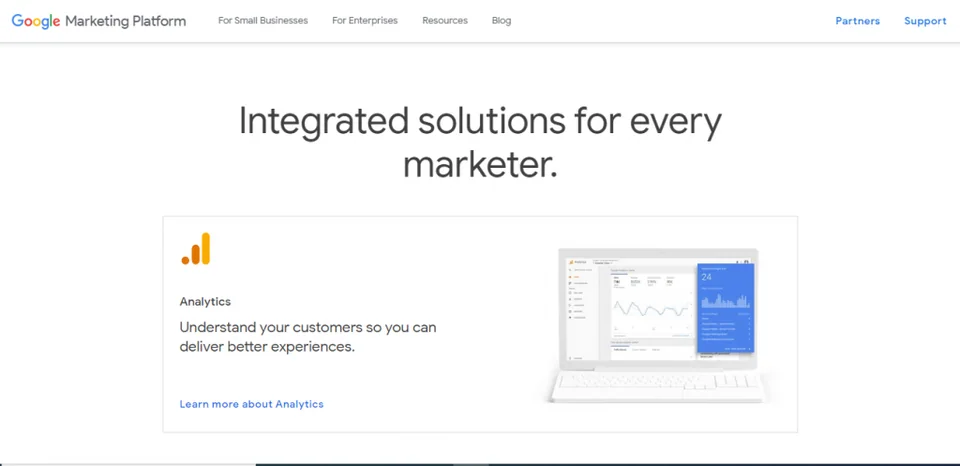Click the orange Analytics bar-chart icon
This screenshot has width=960, height=466.
196,249
